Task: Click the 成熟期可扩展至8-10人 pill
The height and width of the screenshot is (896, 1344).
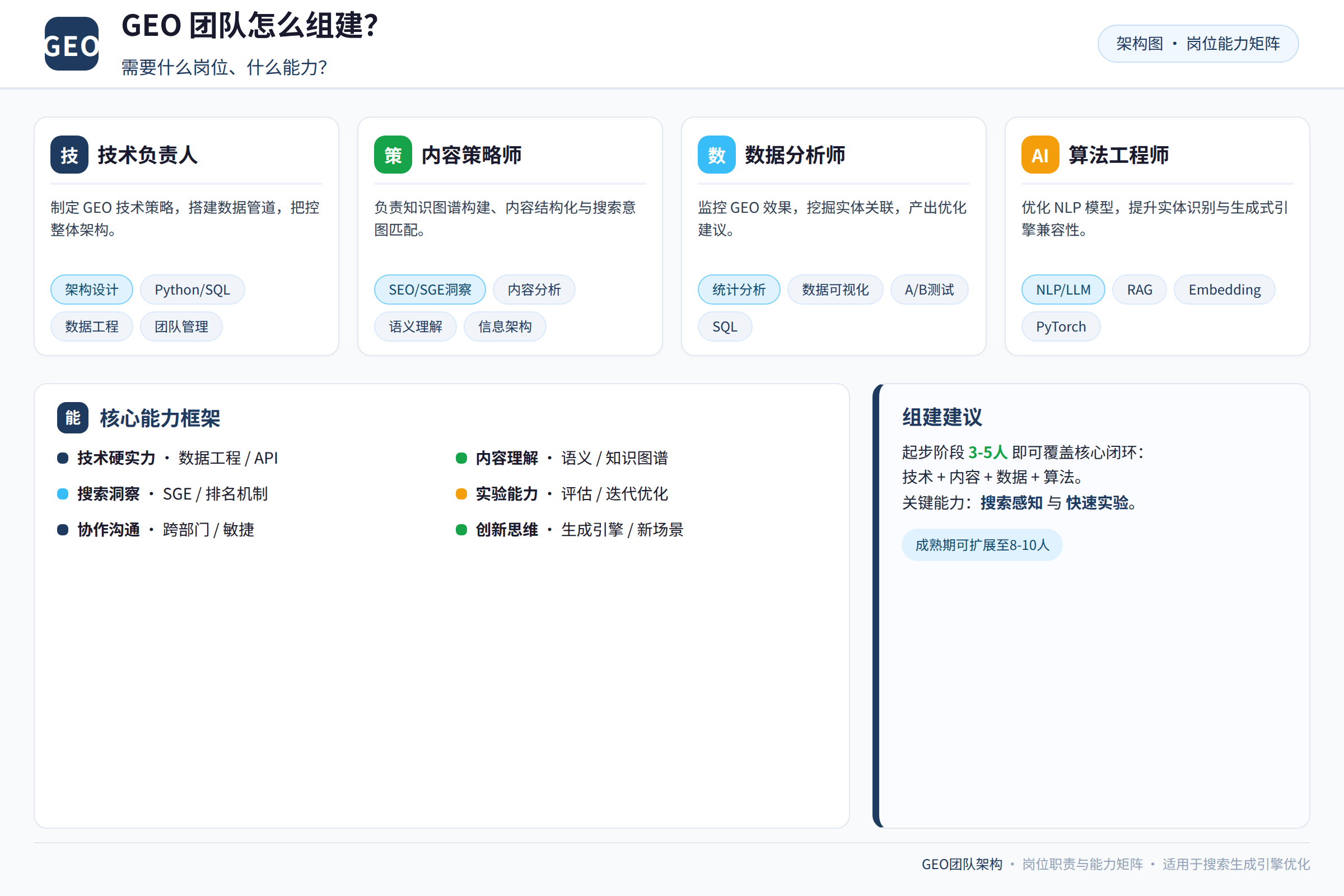Action: [982, 544]
